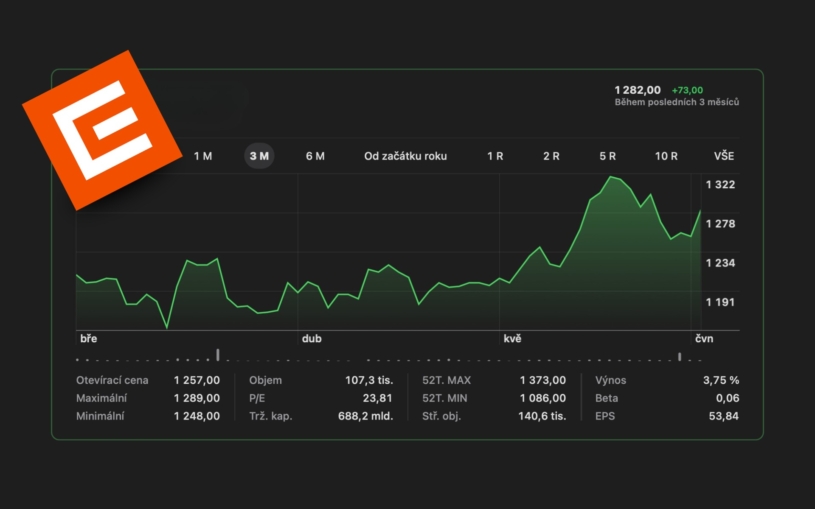Click the current price 1 282,00

[637, 90]
